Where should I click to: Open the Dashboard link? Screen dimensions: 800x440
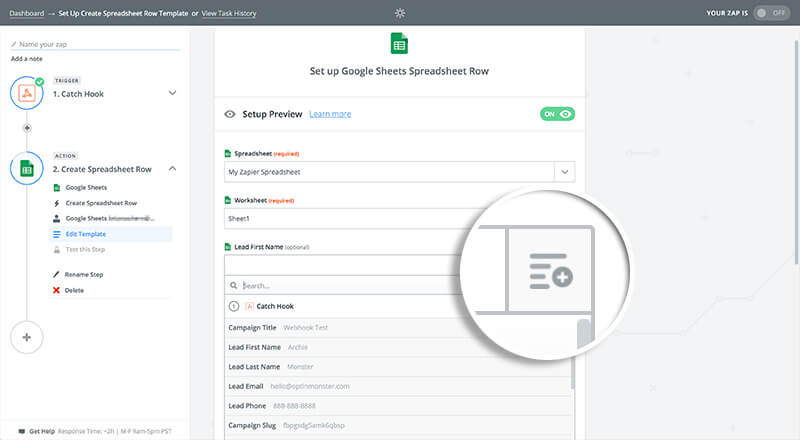click(27, 13)
